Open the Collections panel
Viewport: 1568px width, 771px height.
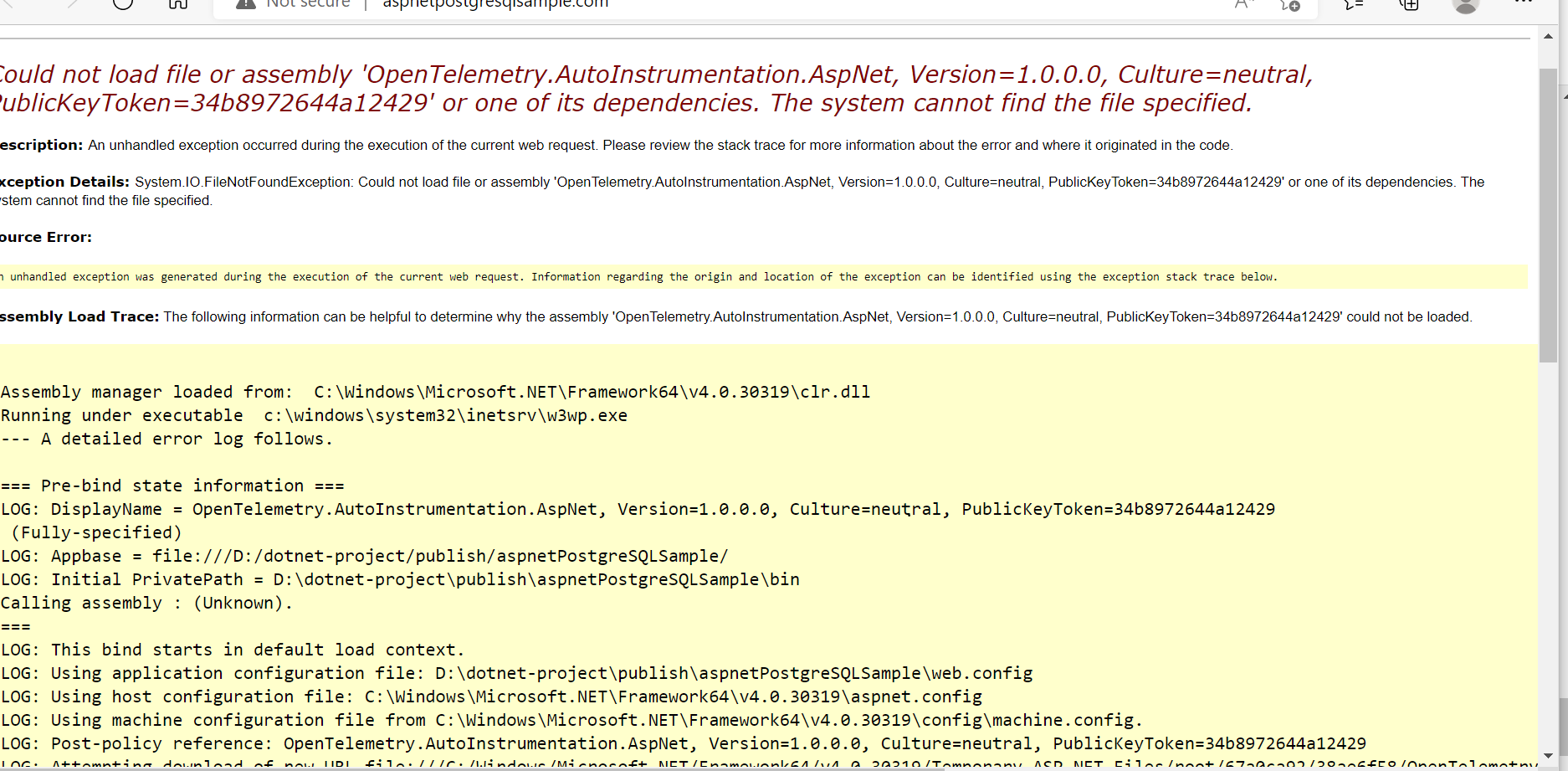1408,5
